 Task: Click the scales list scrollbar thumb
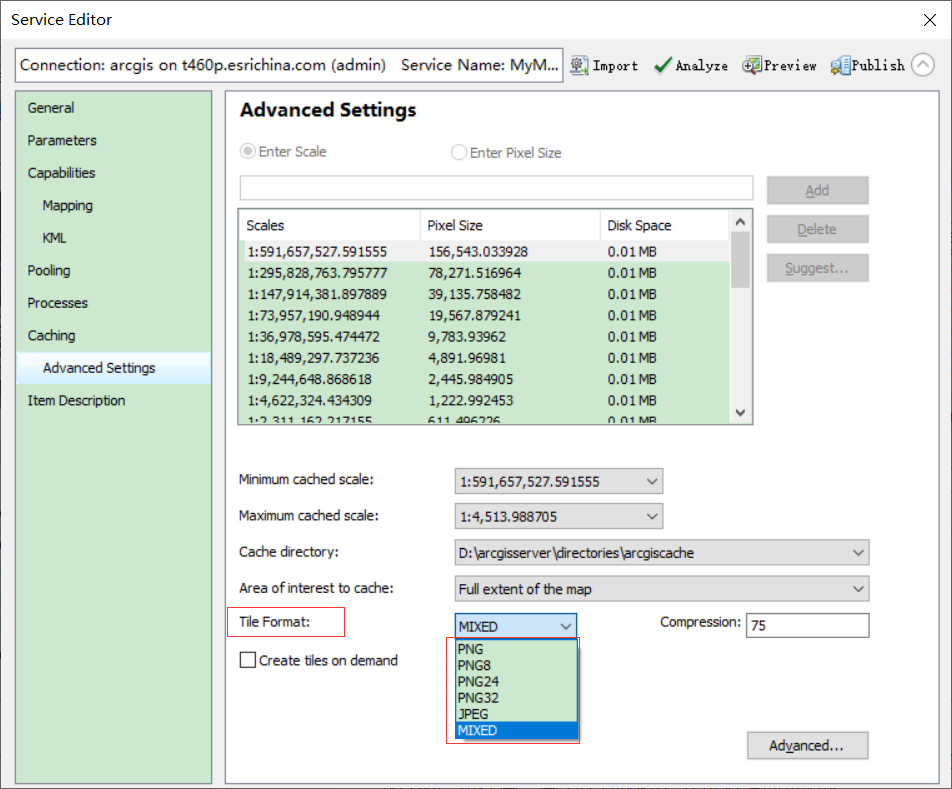click(740, 259)
